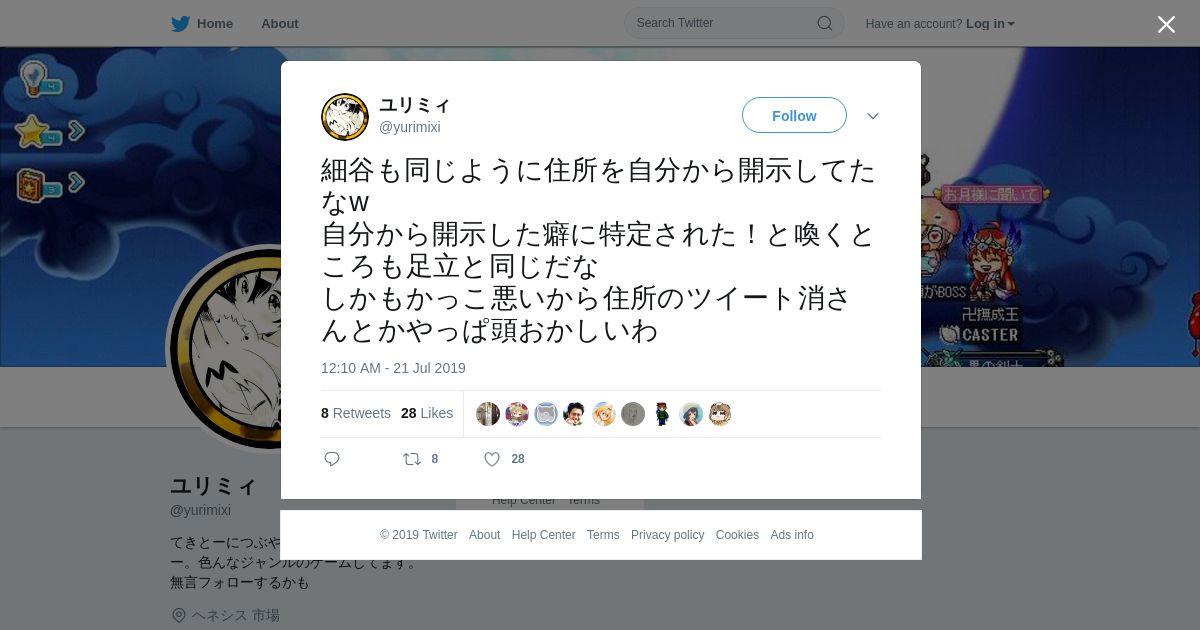Viewport: 1200px width, 630px height.
Task: Open the About menu item in top bar
Action: click(x=280, y=24)
